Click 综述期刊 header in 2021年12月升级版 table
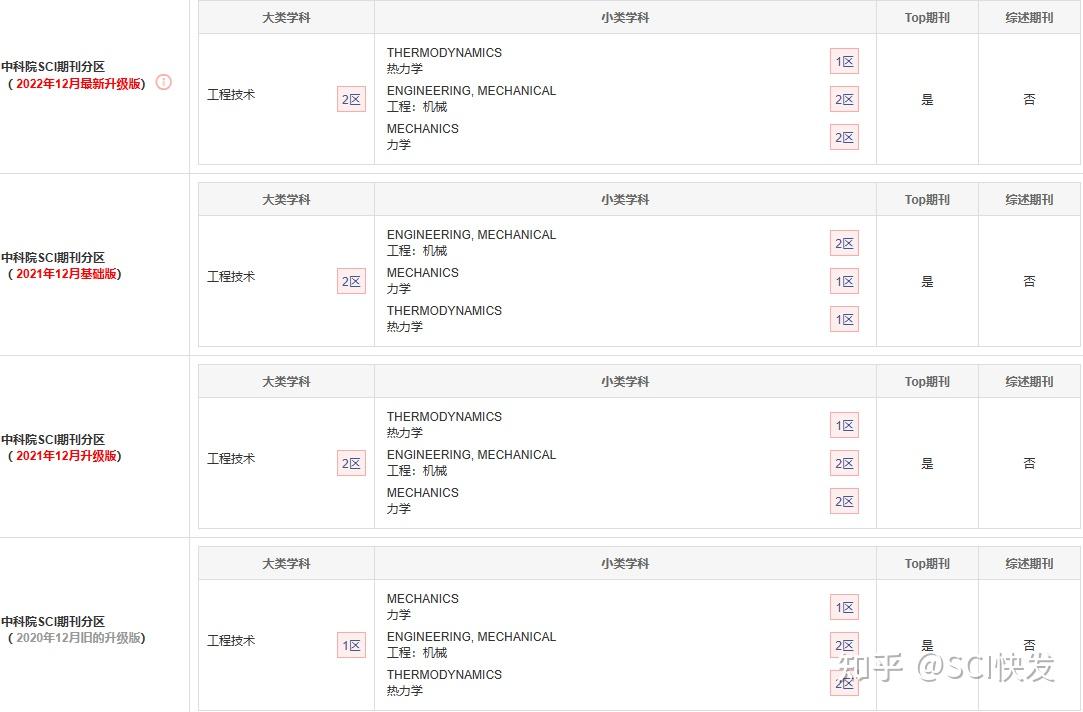 pyautogui.click(x=1029, y=382)
